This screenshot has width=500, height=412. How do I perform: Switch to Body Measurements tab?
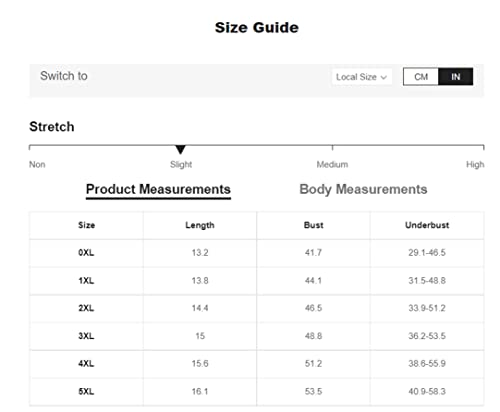363,189
